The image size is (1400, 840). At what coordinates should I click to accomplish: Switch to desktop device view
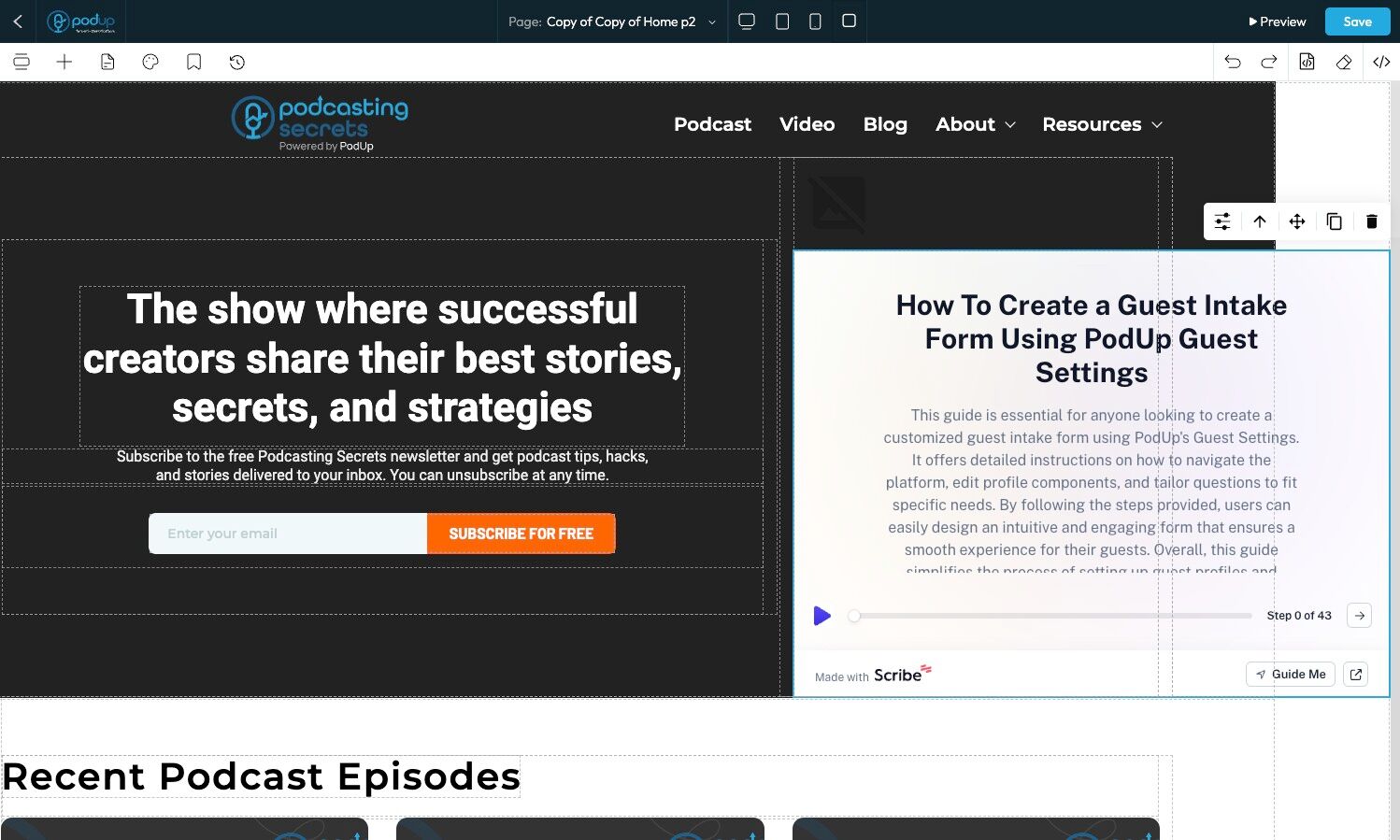click(747, 21)
